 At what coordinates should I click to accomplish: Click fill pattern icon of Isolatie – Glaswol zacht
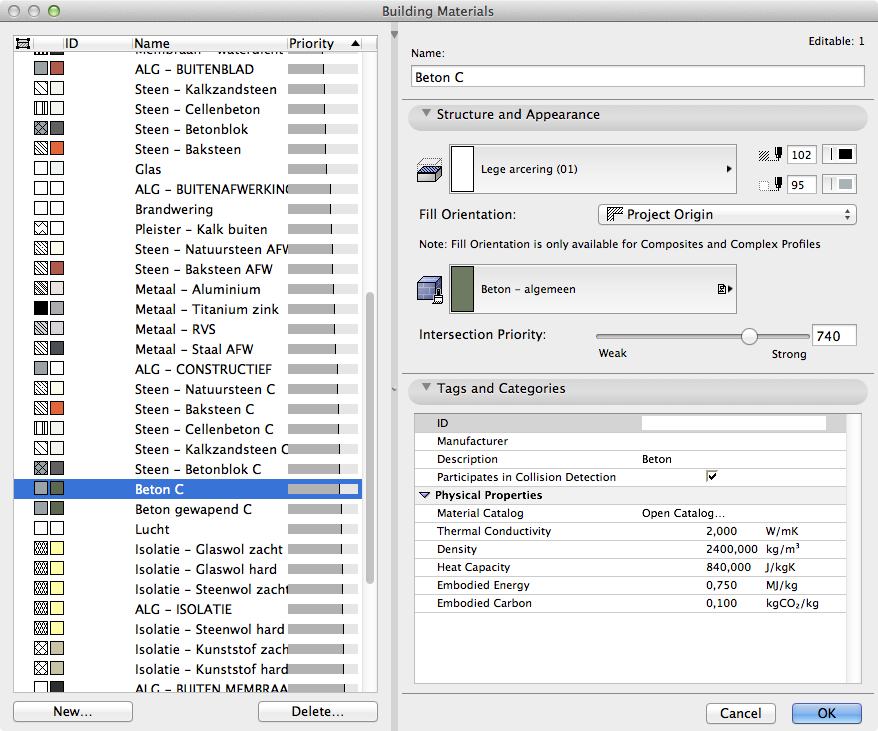coord(41,548)
